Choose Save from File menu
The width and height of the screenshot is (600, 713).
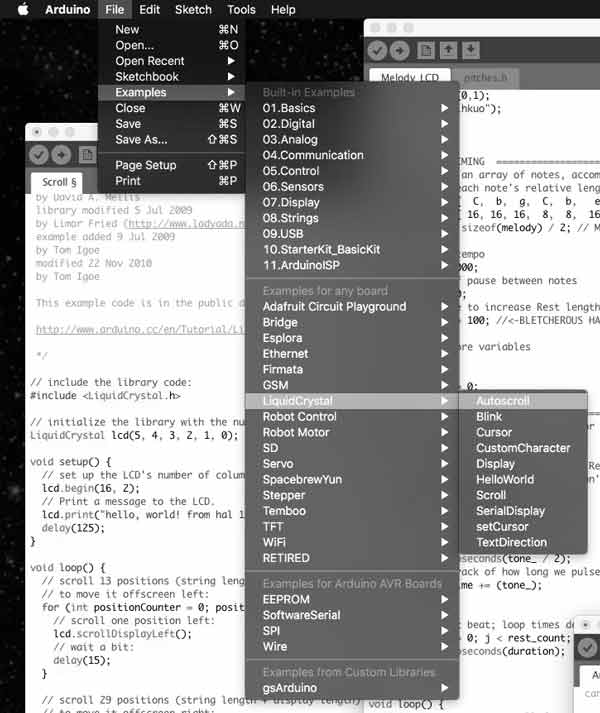click(x=172, y=124)
